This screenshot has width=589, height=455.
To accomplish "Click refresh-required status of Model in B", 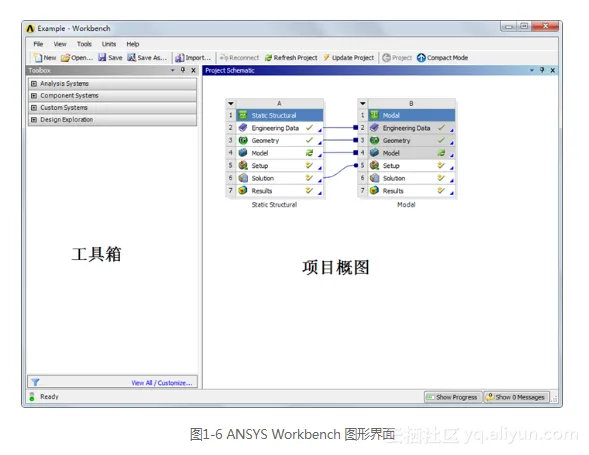I will (441, 153).
